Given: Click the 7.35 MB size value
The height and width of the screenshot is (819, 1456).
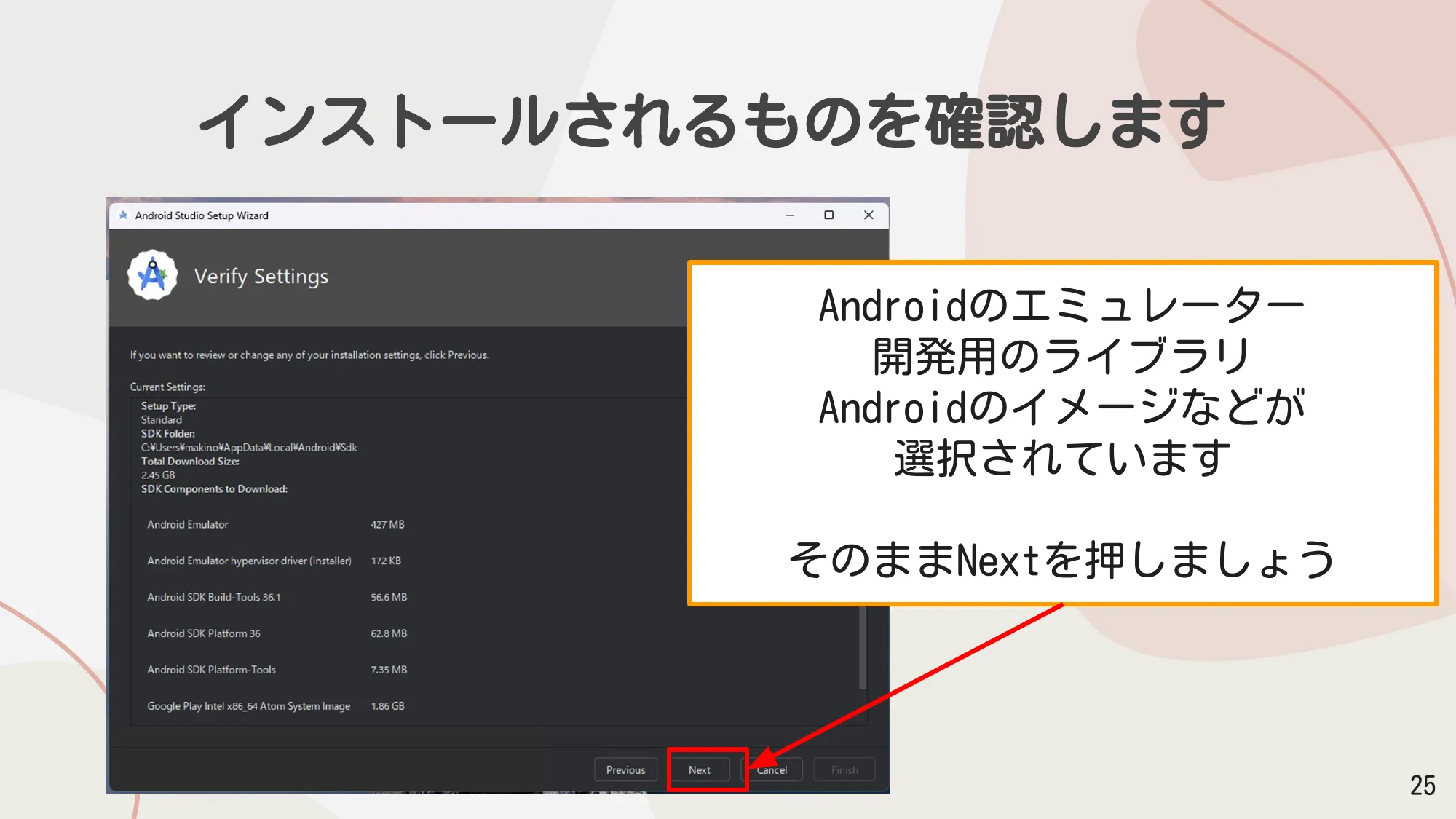Looking at the screenshot, I should click(x=389, y=670).
